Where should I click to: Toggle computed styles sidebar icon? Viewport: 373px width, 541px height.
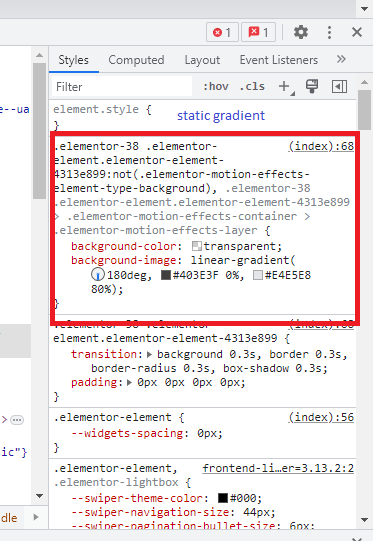pos(340,86)
